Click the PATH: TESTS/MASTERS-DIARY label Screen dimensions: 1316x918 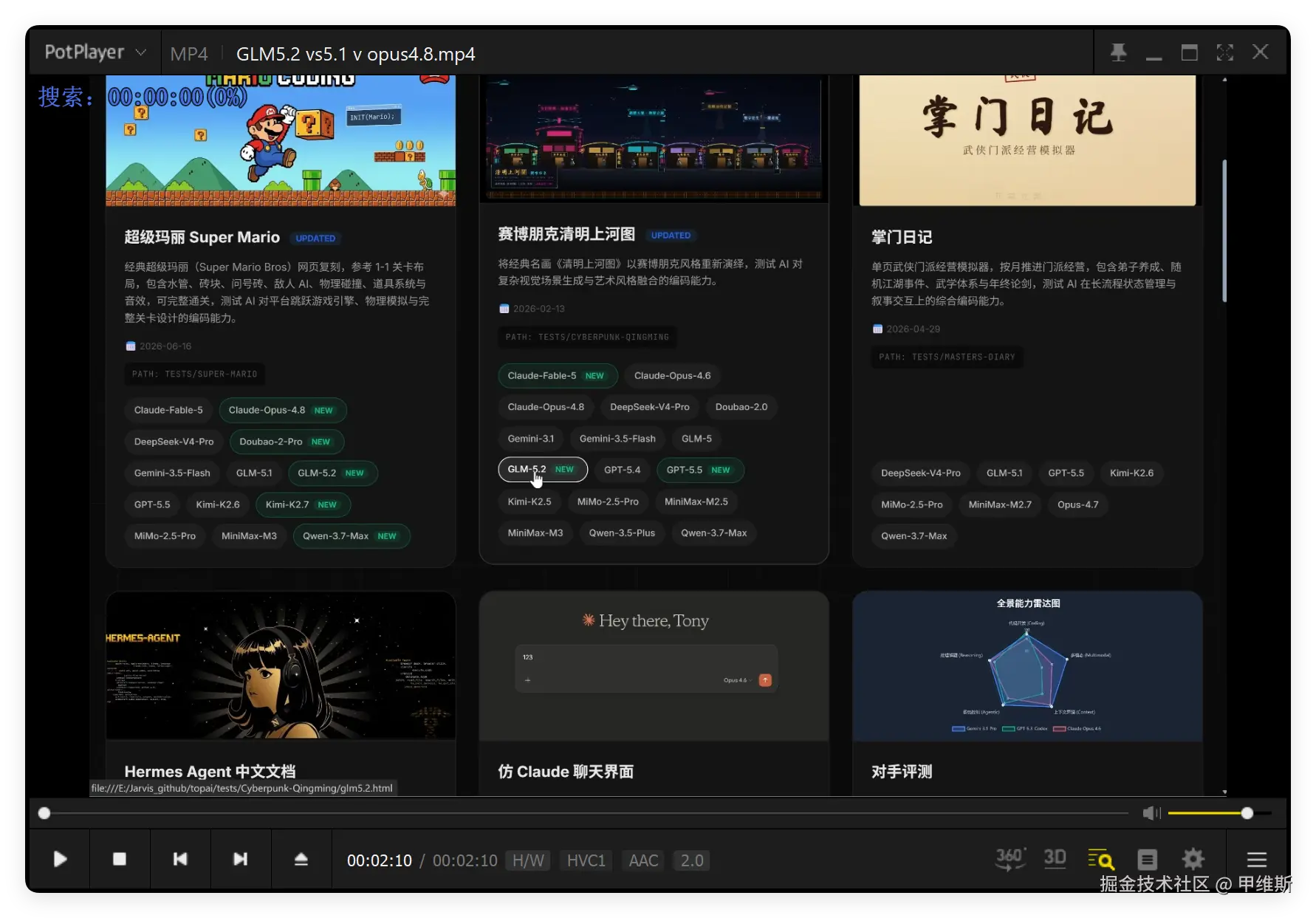(x=947, y=357)
